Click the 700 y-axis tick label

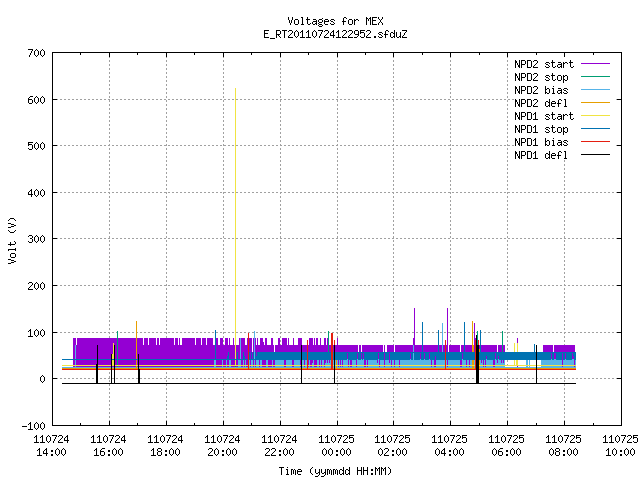36,53
